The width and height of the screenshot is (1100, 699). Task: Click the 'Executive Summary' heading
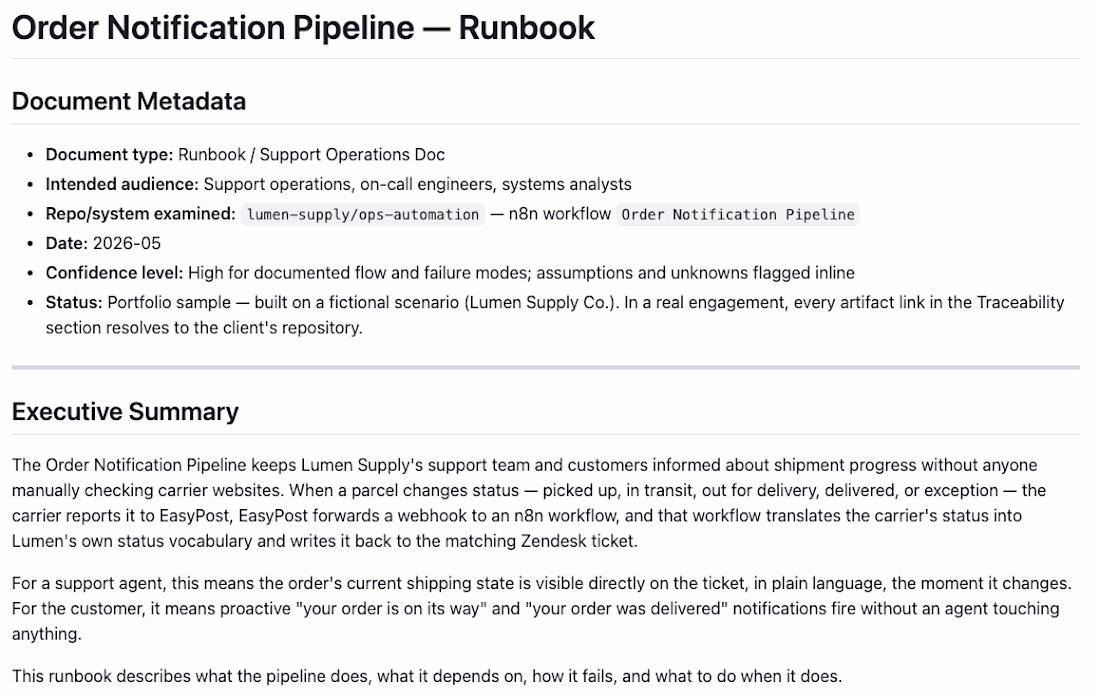(x=126, y=411)
